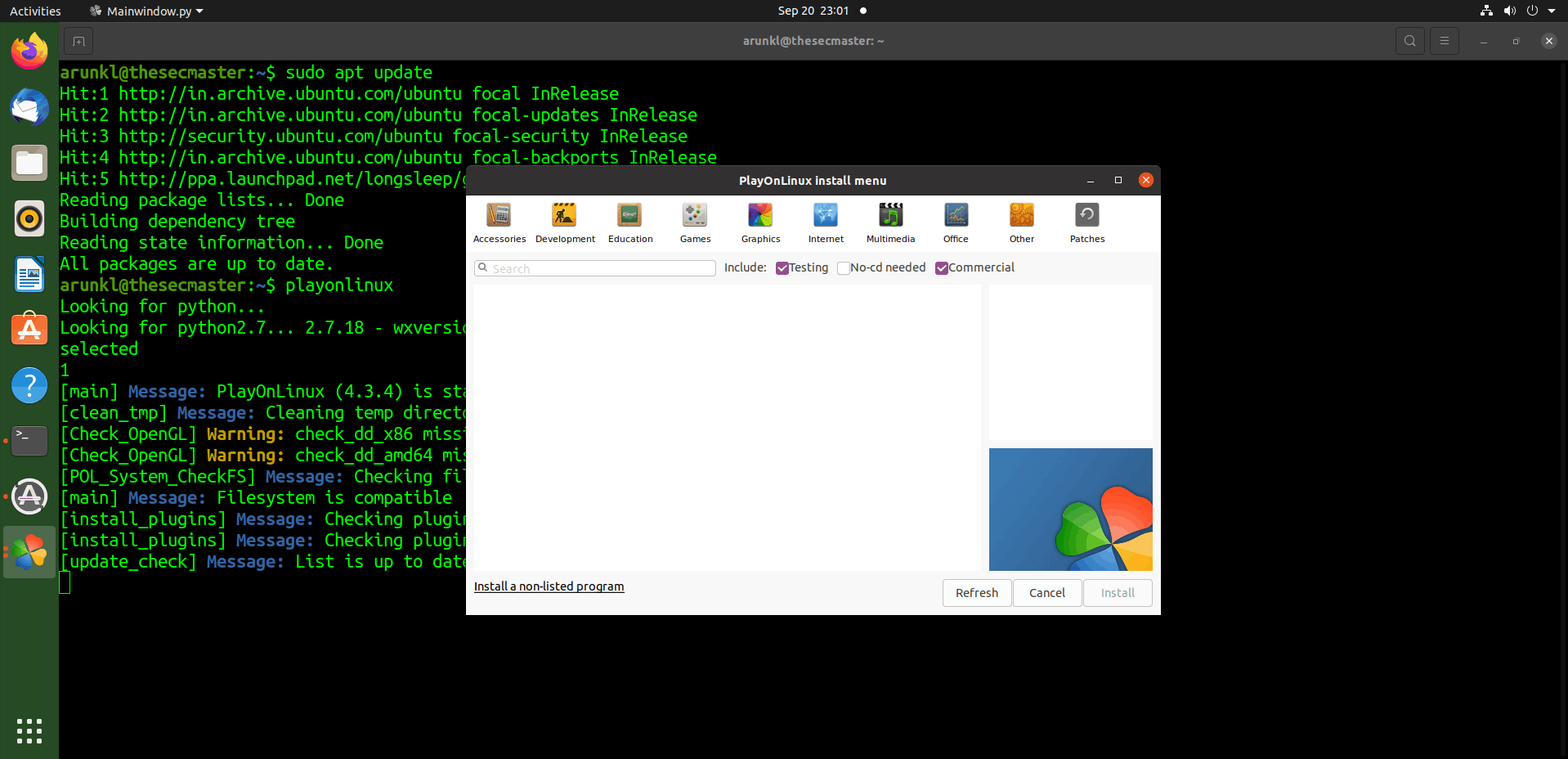The width and height of the screenshot is (1568, 759).
Task: Close the Terminal window
Action: (x=1548, y=41)
